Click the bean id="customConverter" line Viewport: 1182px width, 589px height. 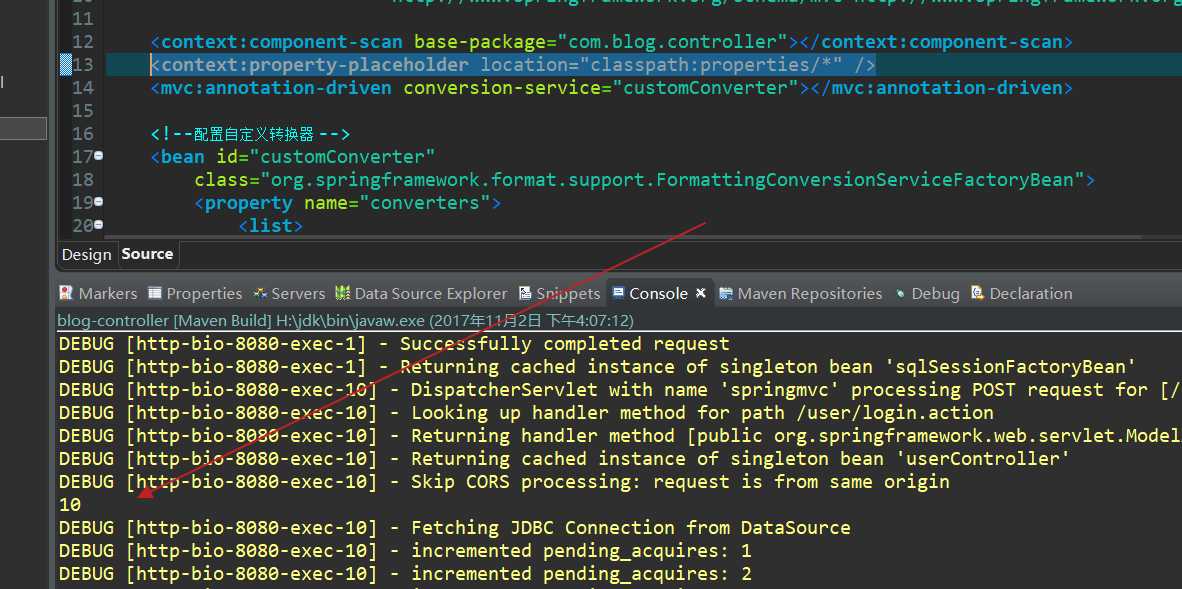coord(293,157)
